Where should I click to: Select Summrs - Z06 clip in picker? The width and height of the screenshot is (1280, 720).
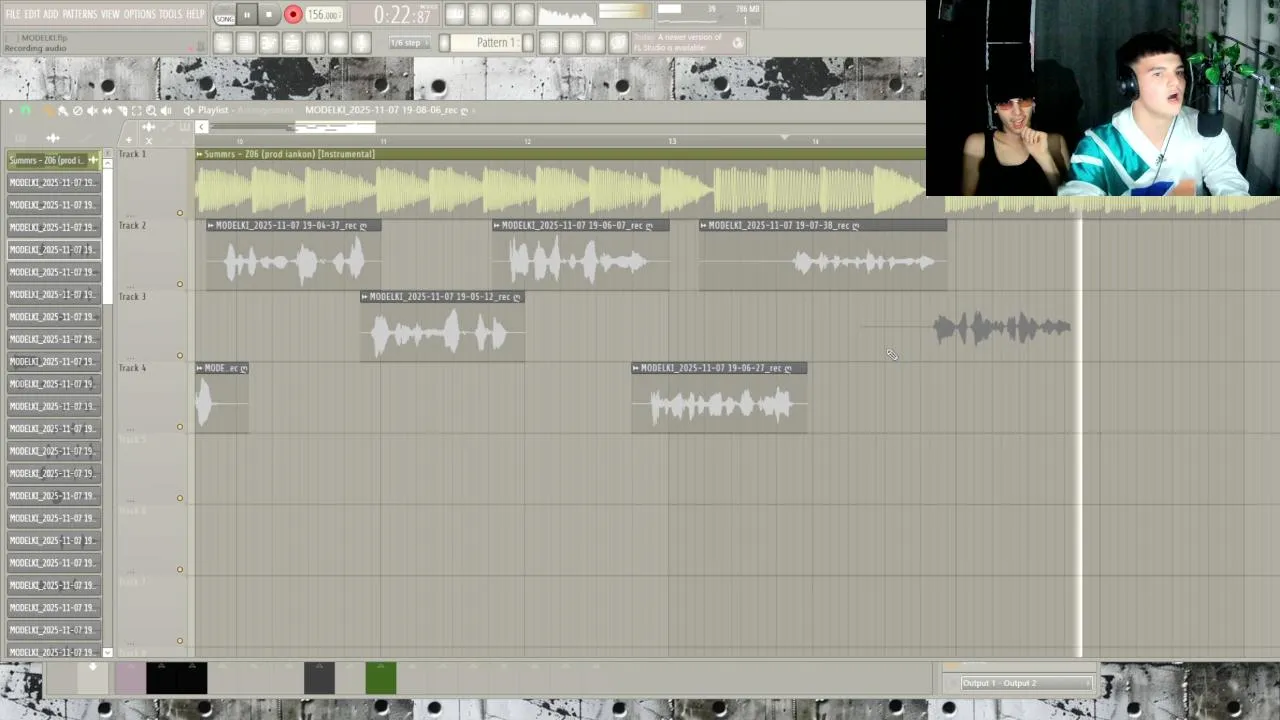click(53, 160)
